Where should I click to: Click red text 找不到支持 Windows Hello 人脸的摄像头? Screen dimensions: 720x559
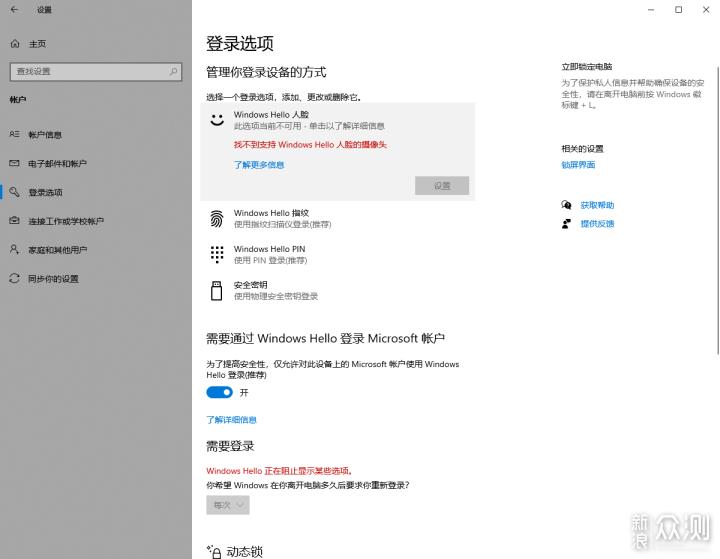pyautogui.click(x=310, y=144)
